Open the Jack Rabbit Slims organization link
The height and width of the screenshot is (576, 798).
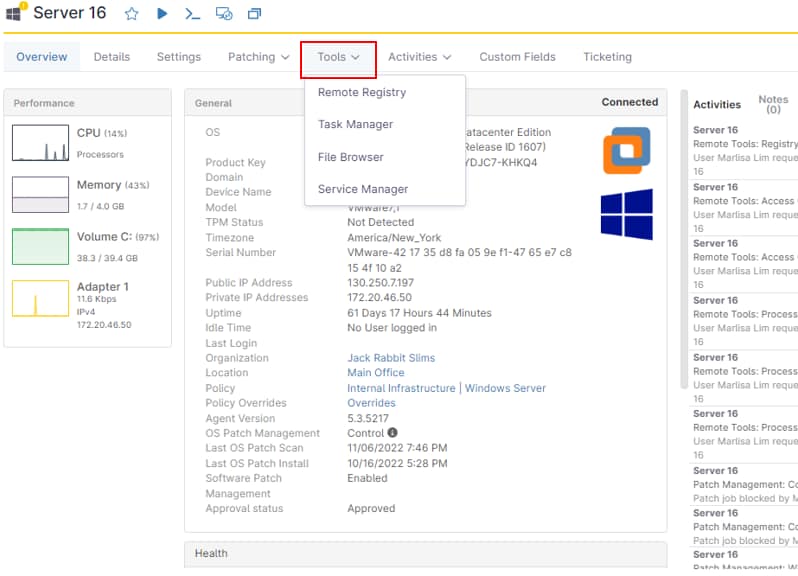(391, 358)
